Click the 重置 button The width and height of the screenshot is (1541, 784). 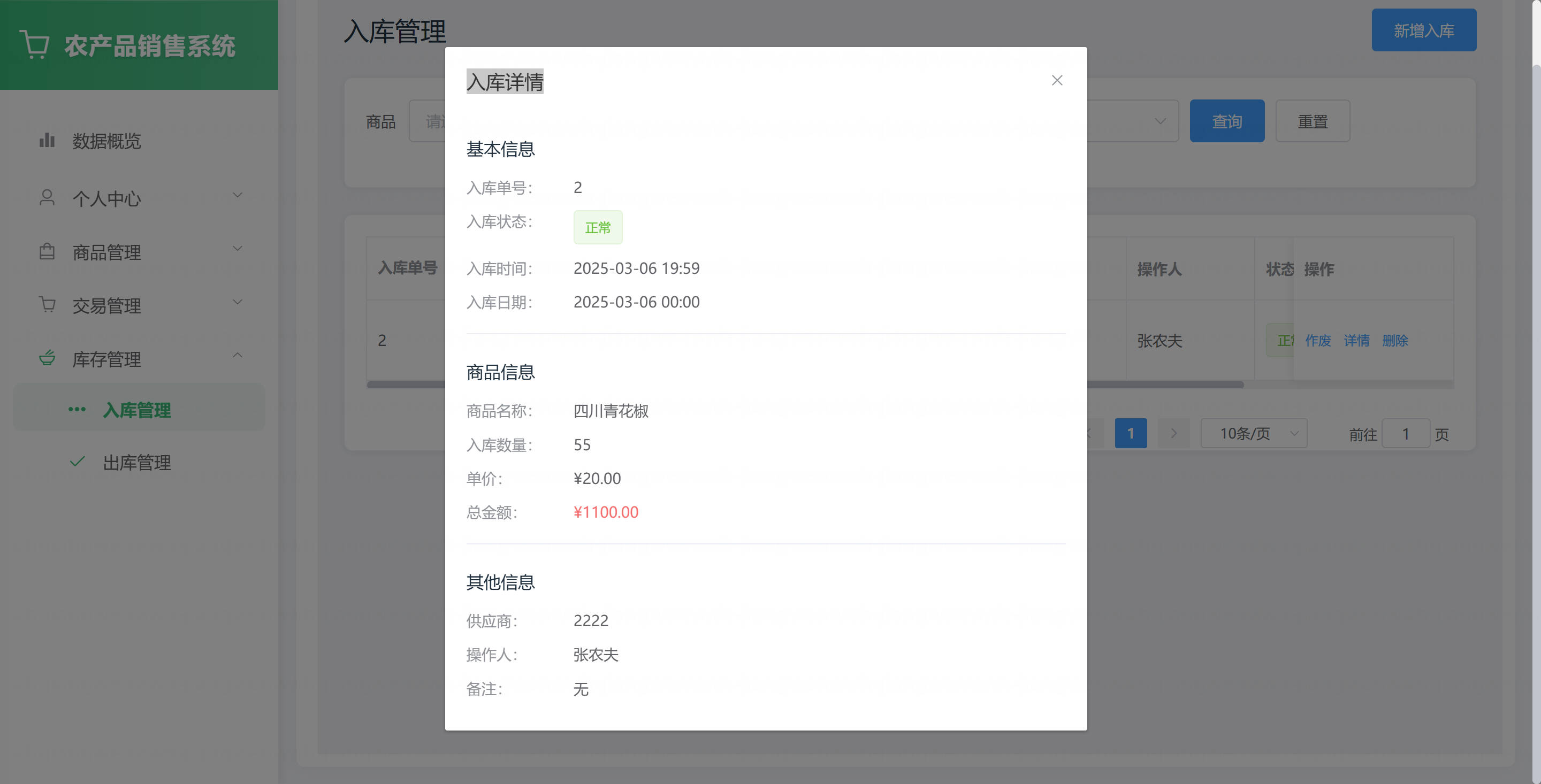pyautogui.click(x=1313, y=121)
